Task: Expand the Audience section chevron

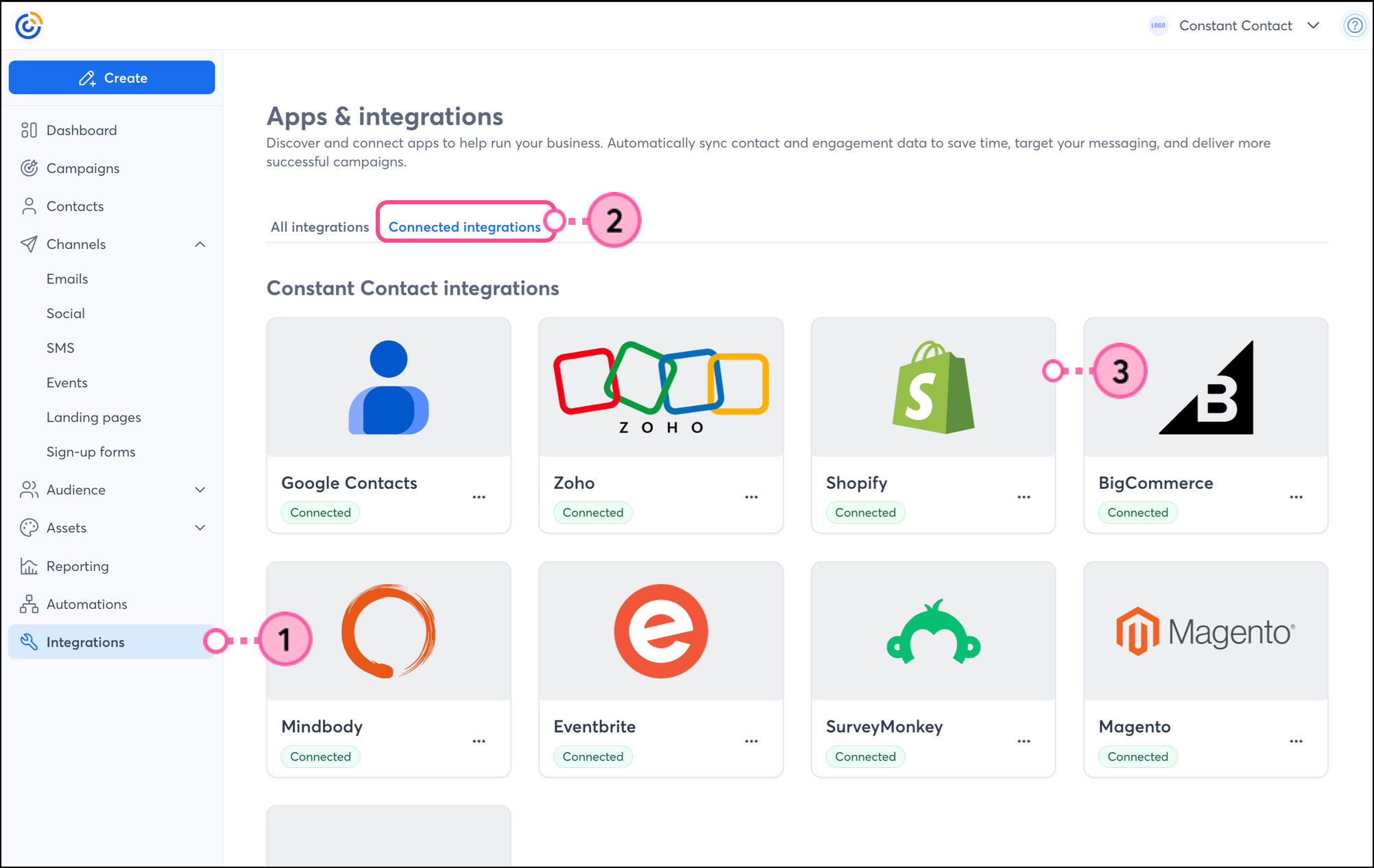Action: coord(200,490)
